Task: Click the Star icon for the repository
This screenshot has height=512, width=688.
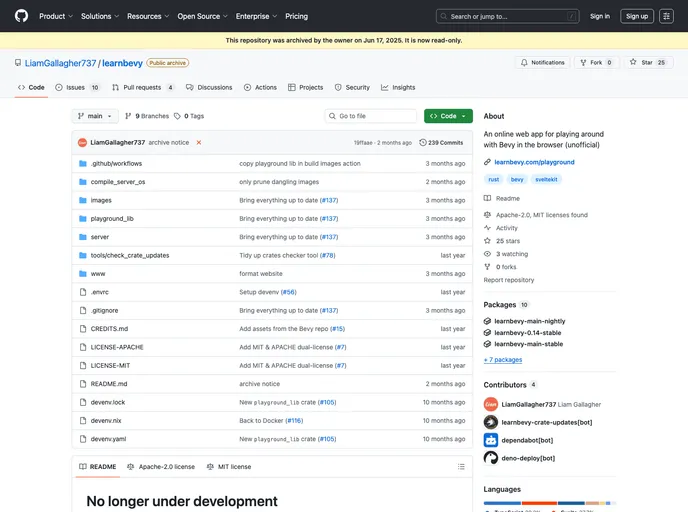Action: (633, 62)
